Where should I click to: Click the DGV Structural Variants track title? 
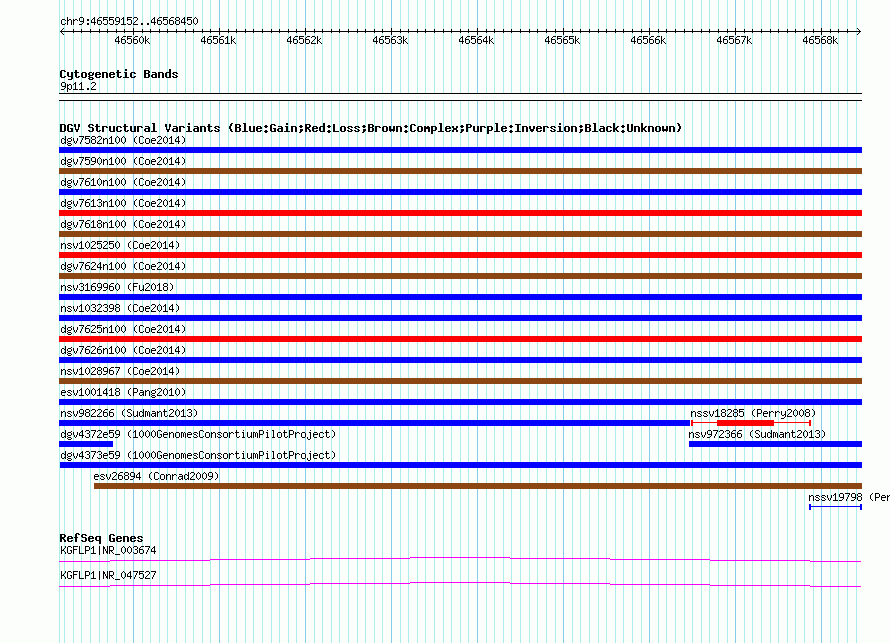371,128
